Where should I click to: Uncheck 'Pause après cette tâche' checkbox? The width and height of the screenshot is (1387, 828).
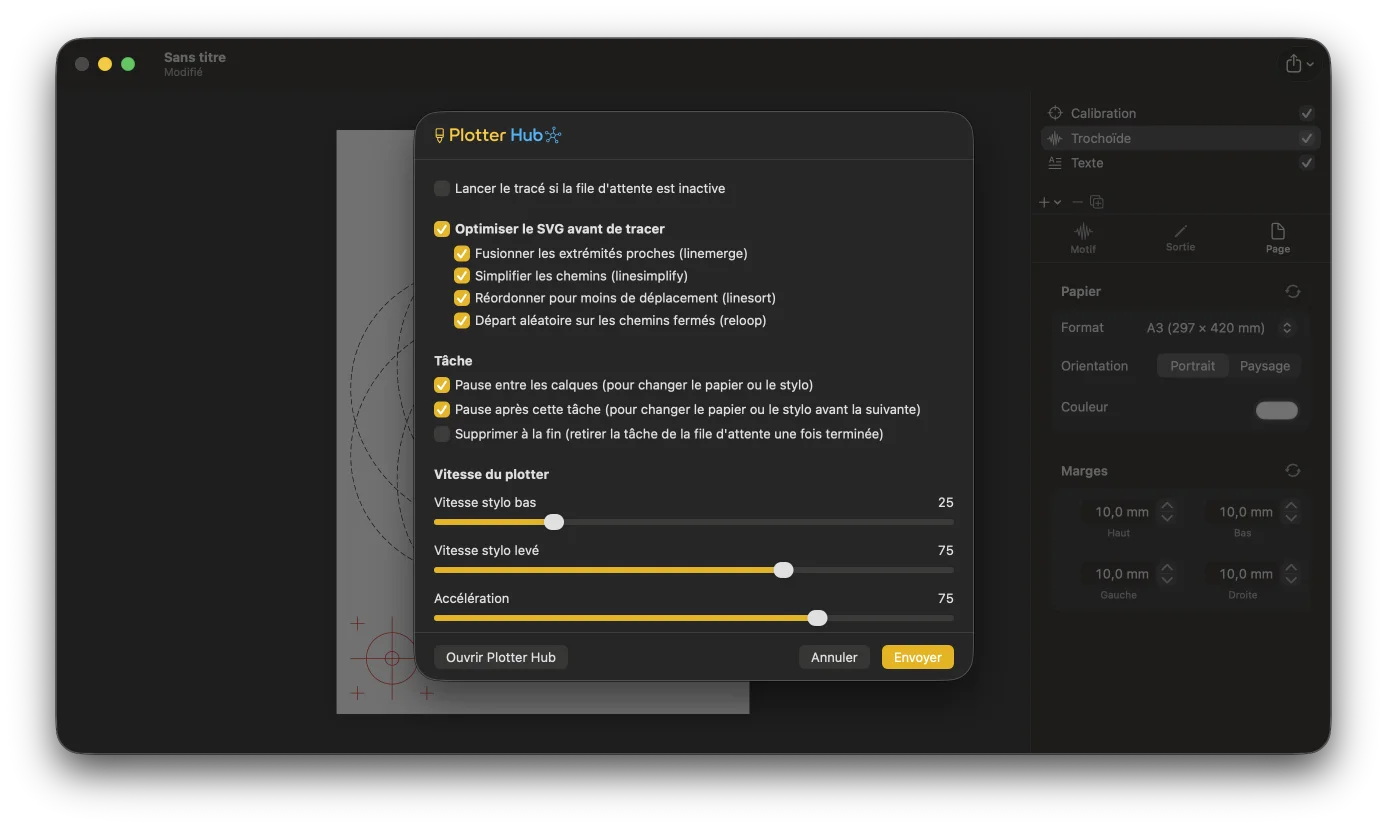click(x=442, y=409)
